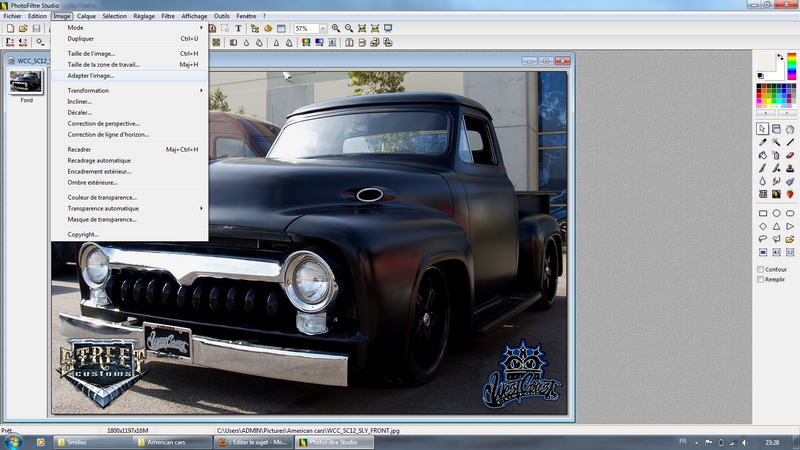The height and width of the screenshot is (450, 800).
Task: Click the New document icon
Action: [10, 29]
